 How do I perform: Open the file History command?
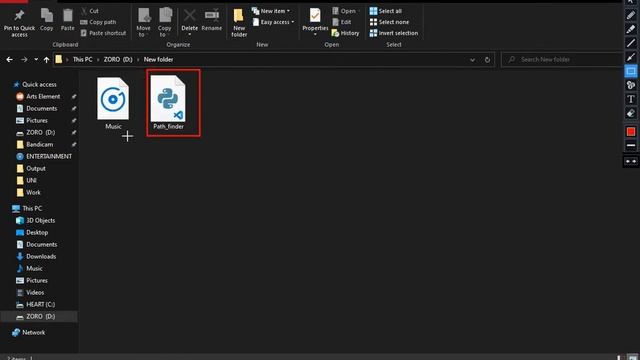(x=345, y=33)
